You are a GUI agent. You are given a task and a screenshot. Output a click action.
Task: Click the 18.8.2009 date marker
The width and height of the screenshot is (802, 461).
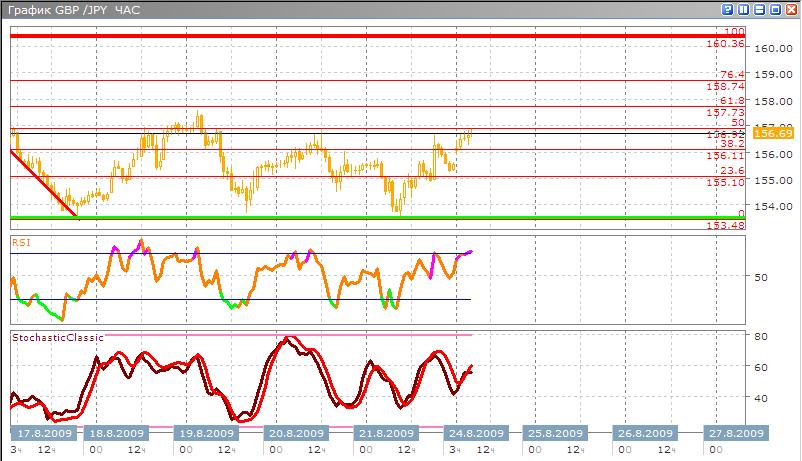pyautogui.click(x=117, y=433)
